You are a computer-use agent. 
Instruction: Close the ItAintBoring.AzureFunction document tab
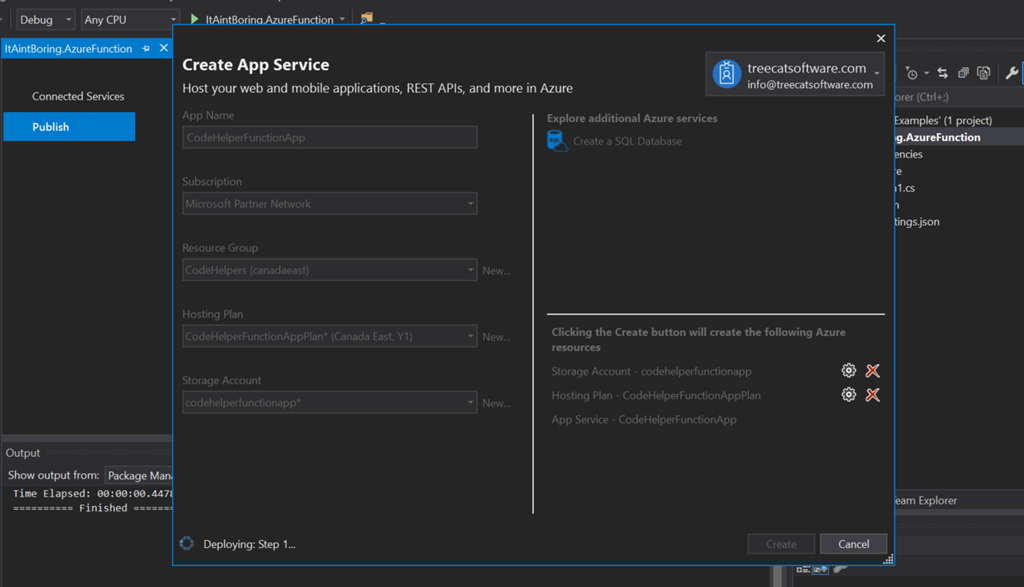coord(164,48)
